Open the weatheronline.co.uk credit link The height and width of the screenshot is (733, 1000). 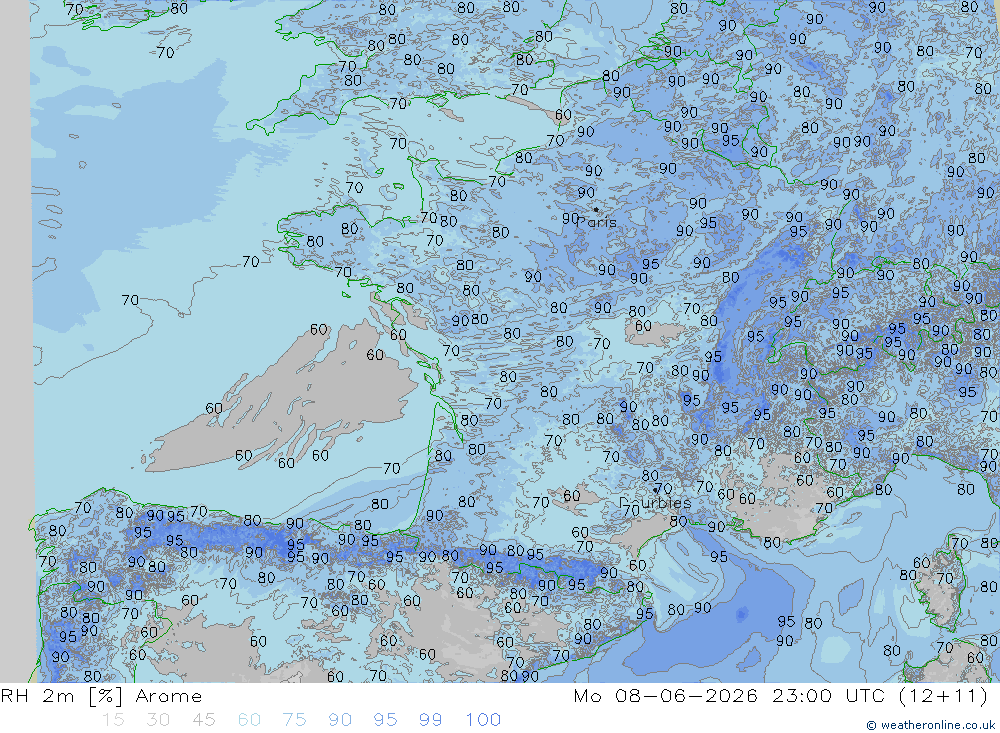pos(931,725)
